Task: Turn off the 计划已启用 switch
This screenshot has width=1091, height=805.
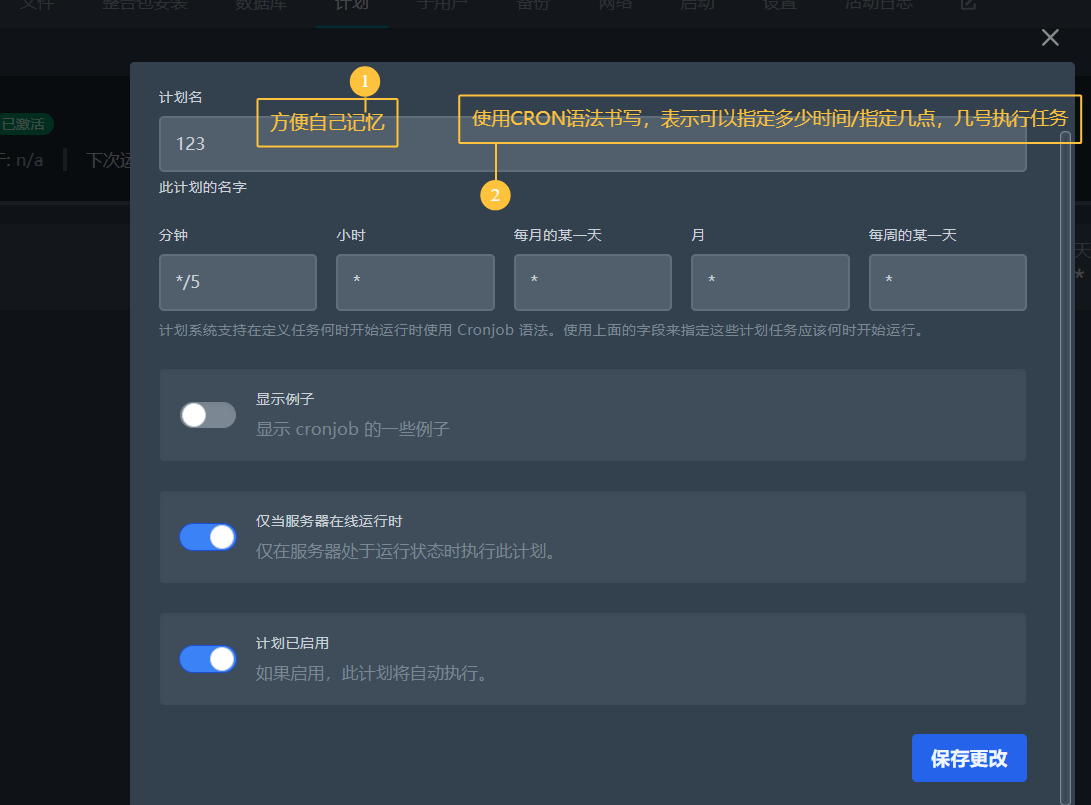Action: click(x=208, y=659)
